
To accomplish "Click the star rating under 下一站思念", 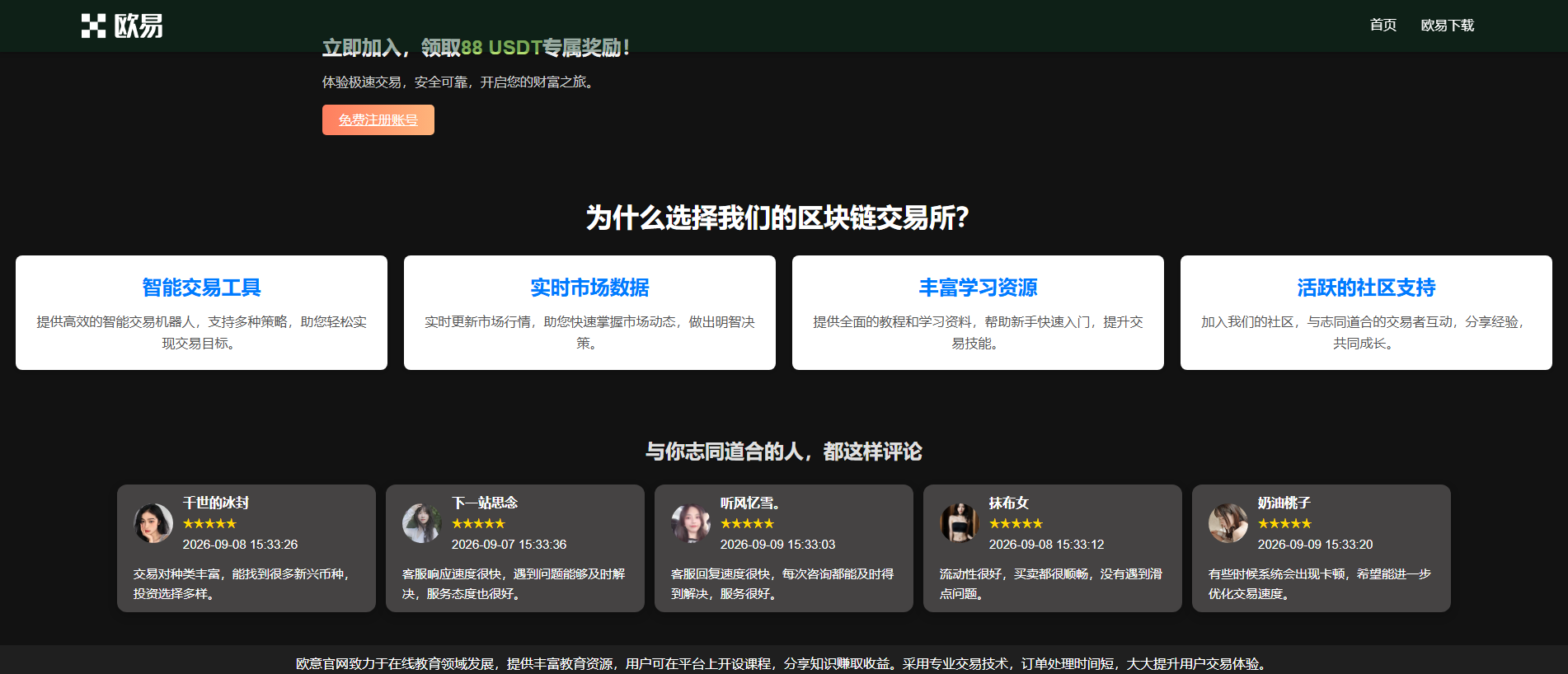I will (x=478, y=524).
